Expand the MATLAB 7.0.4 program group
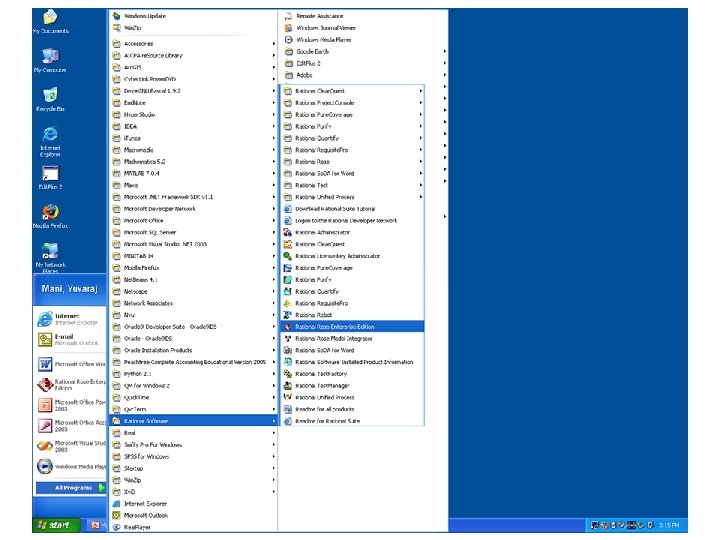 pyautogui.click(x=193, y=174)
